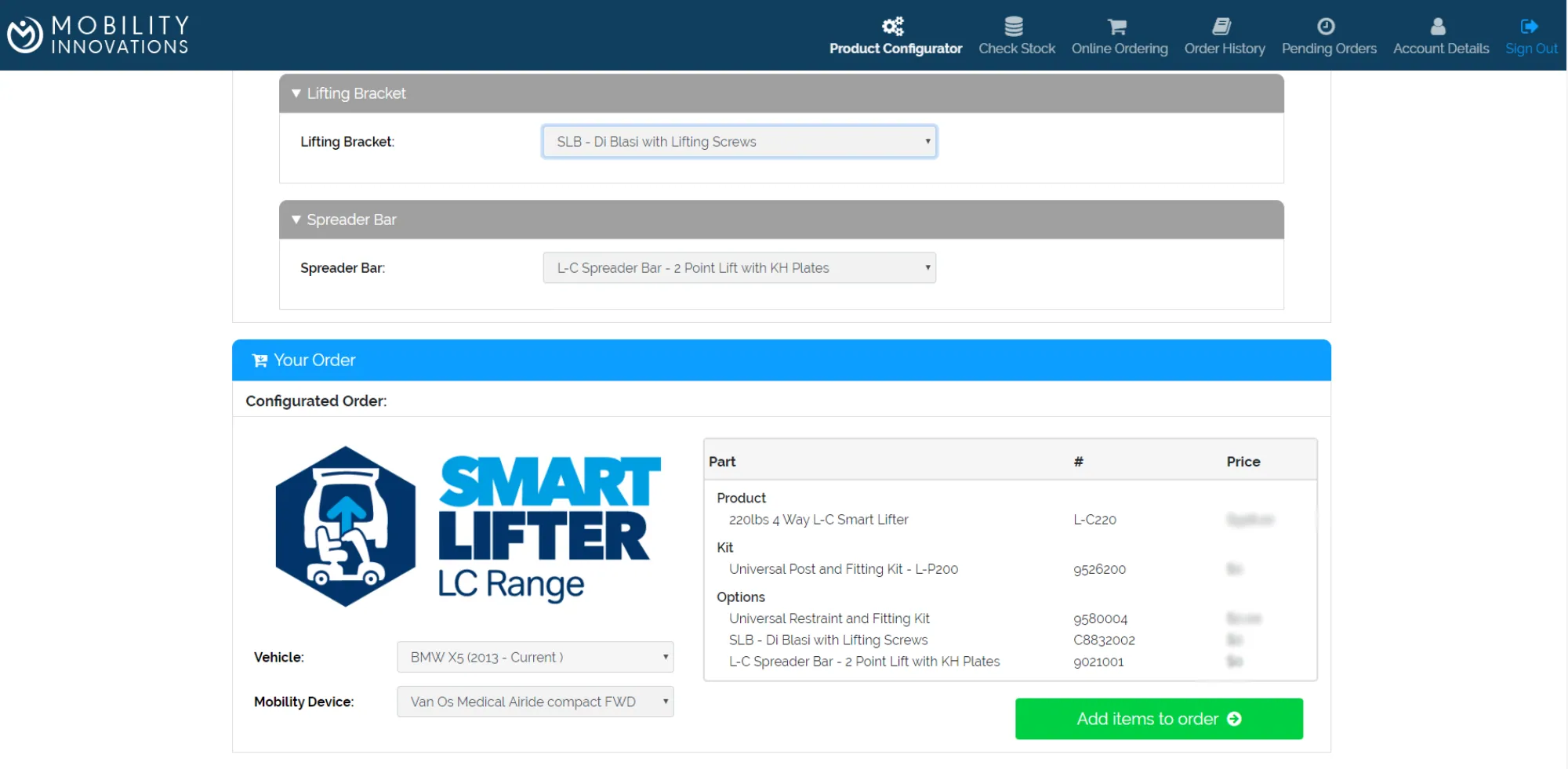Viewport: 1568px width, 769px height.
Task: Click the Pending Orders clock icon
Action: click(1326, 27)
